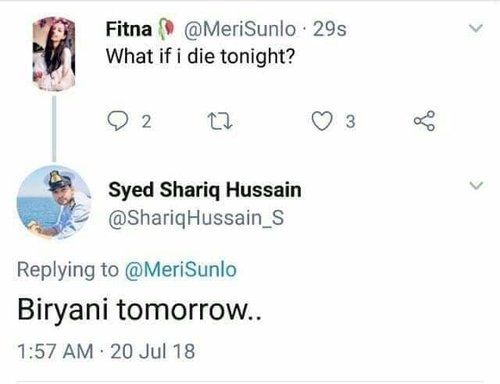The height and width of the screenshot is (384, 500).
Task: Open Syed Shariq Hussain's profile picture
Action: point(54,202)
